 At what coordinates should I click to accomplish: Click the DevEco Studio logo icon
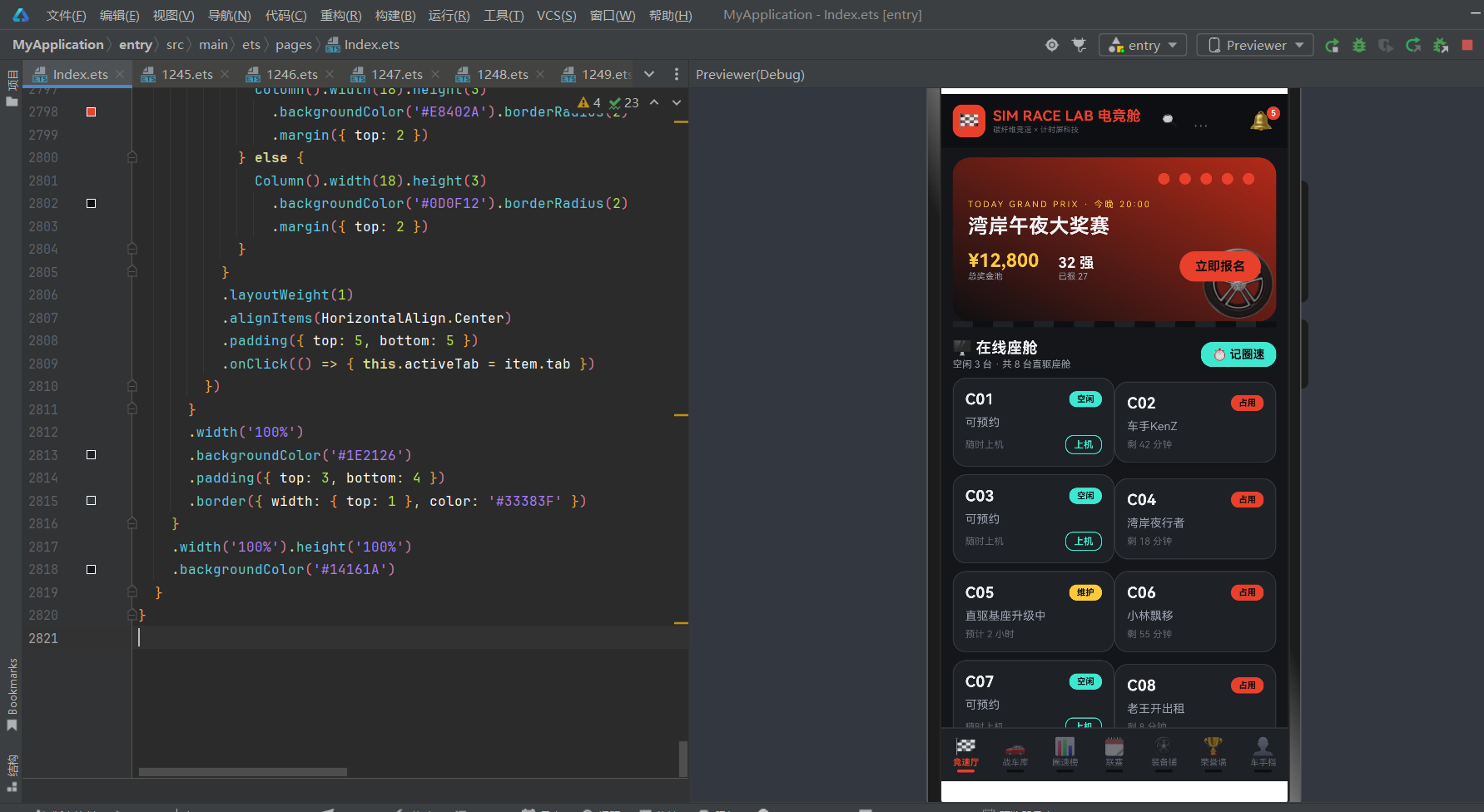[x=21, y=15]
